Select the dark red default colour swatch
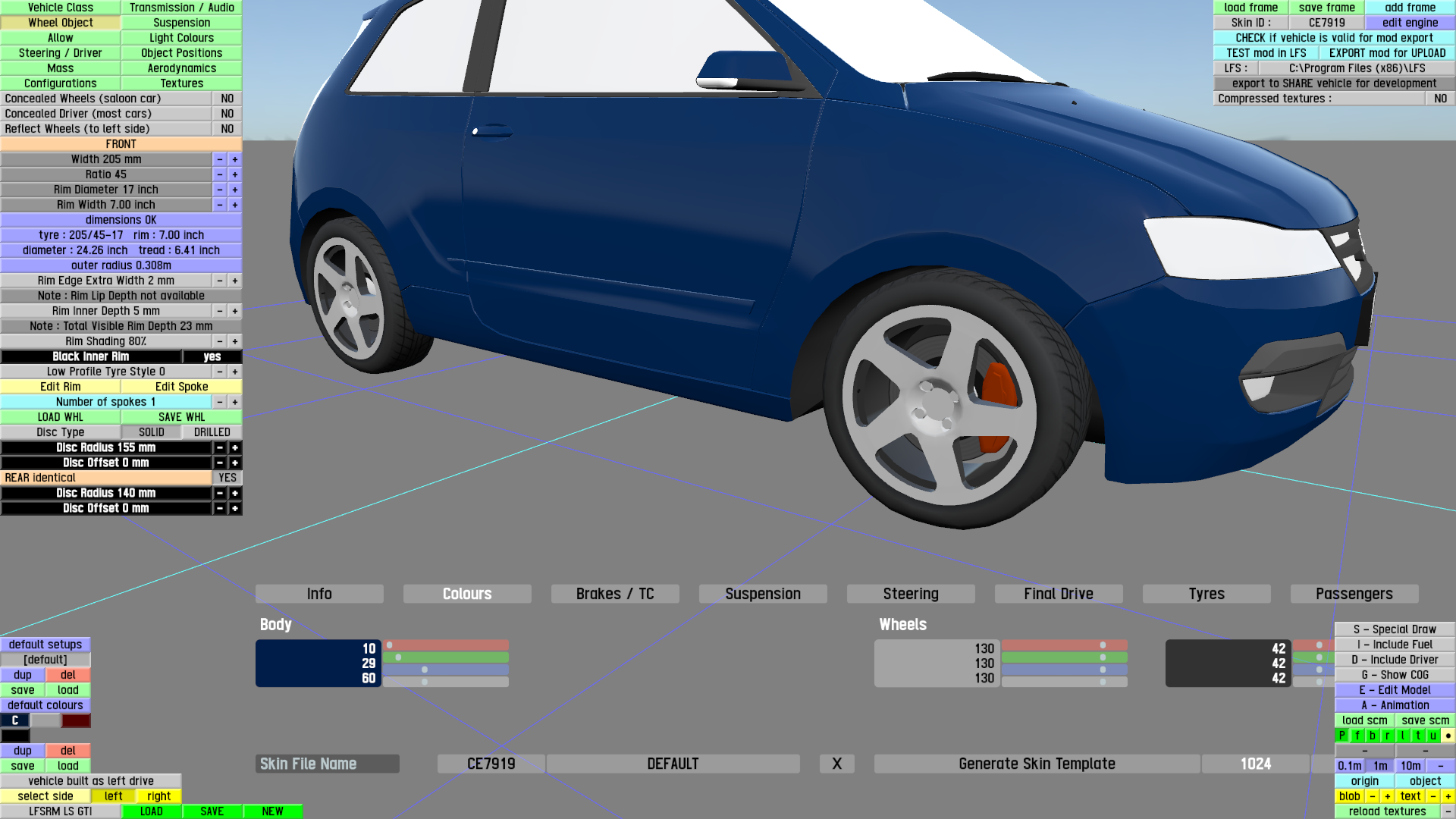This screenshot has width=1456, height=819. click(76, 720)
